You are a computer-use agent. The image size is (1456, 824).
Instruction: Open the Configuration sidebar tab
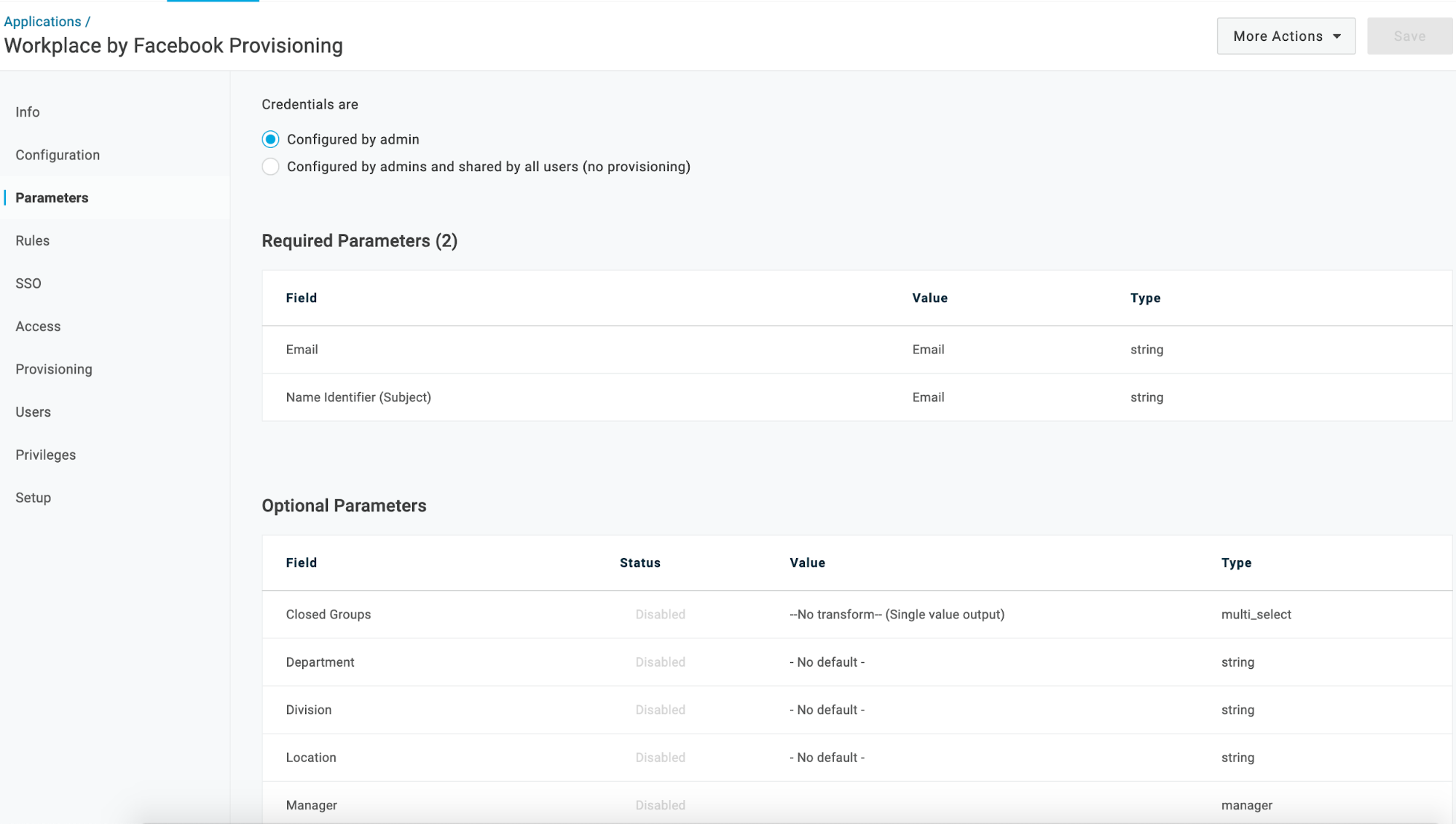point(58,155)
